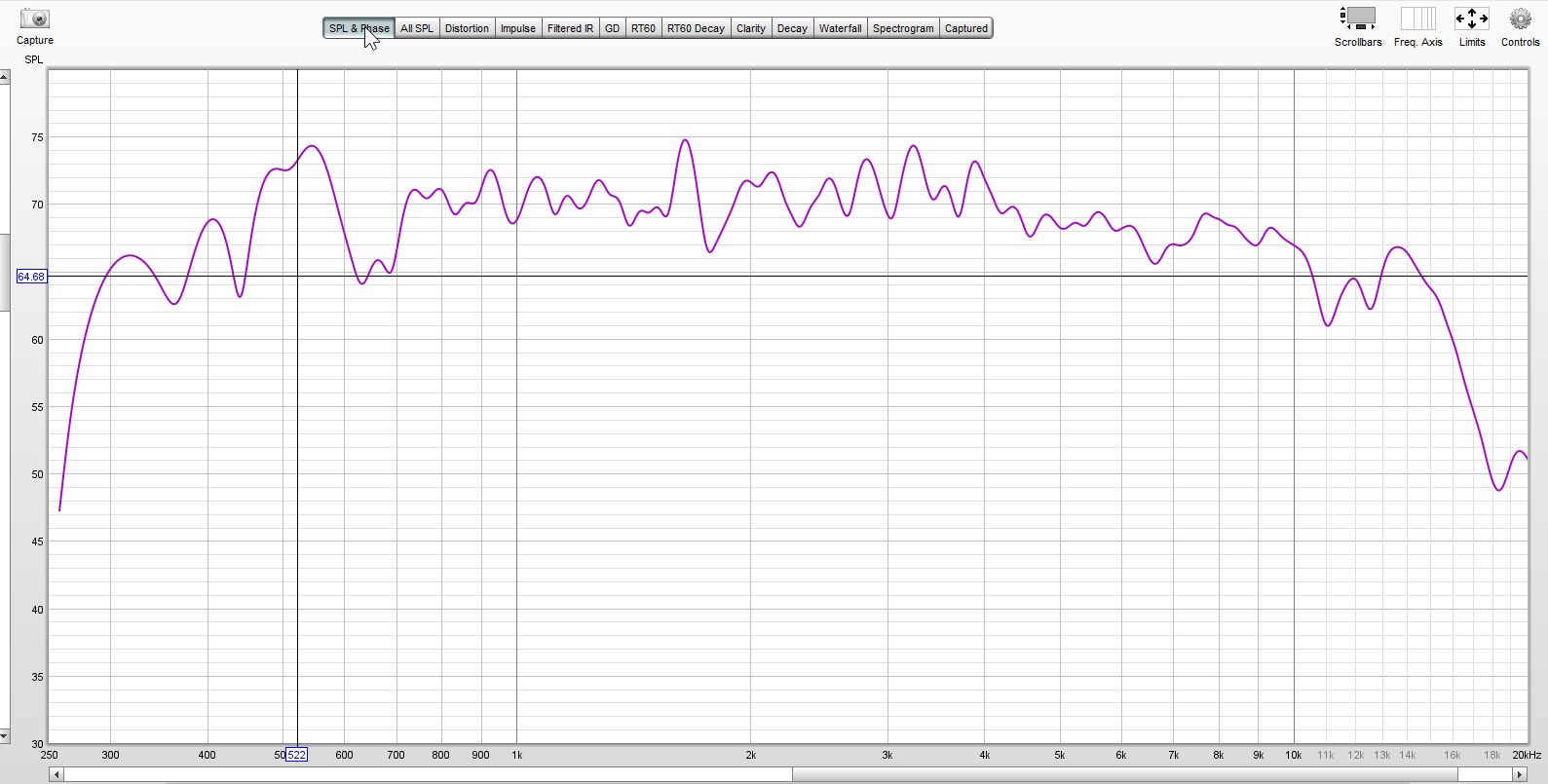Open the RT60 tab
Image resolution: width=1548 pixels, height=784 pixels.
click(x=643, y=28)
